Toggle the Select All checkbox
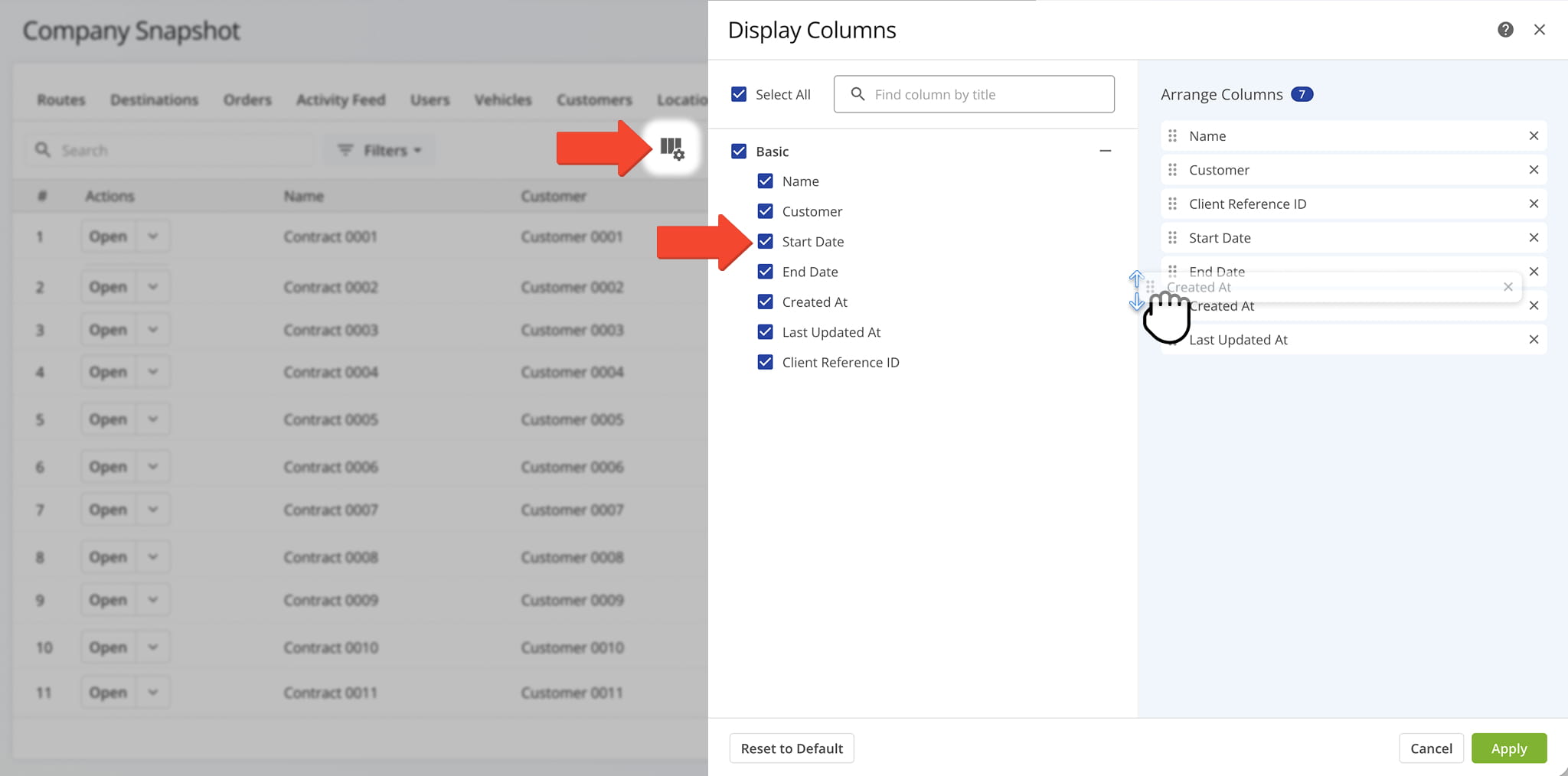 point(739,94)
